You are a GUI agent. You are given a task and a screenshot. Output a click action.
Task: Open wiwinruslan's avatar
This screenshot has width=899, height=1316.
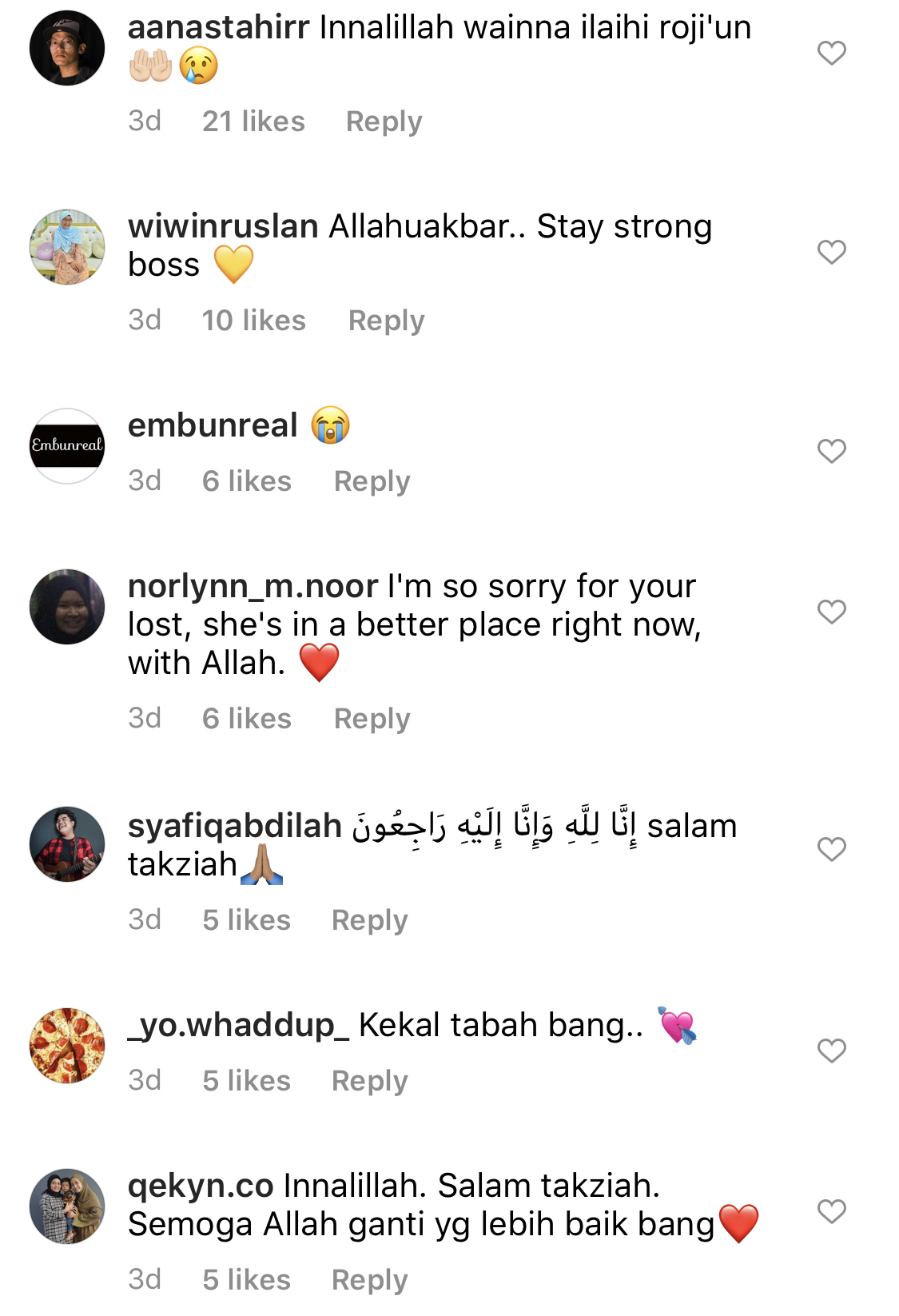[67, 247]
